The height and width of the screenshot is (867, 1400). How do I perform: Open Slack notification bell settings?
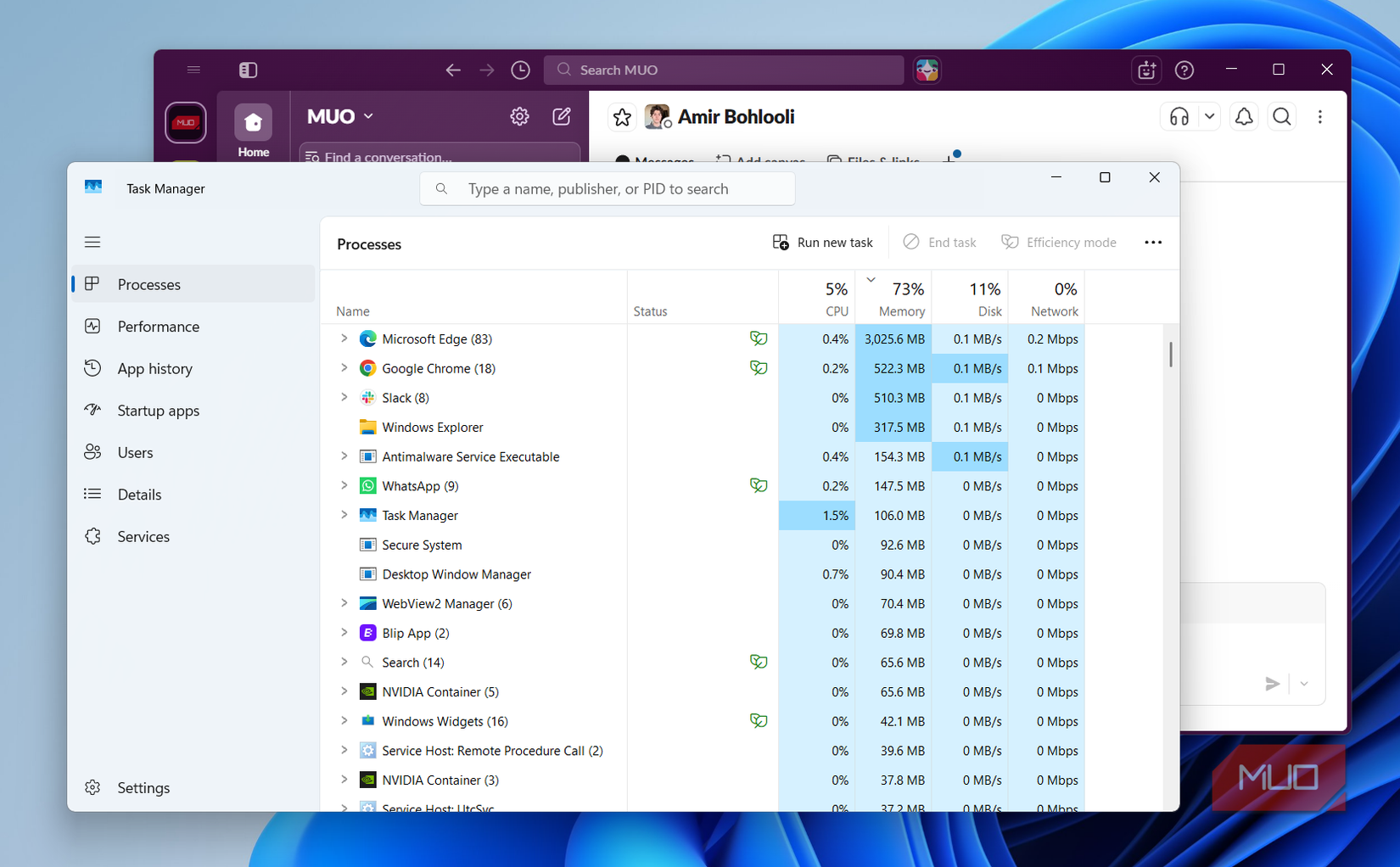click(1244, 117)
